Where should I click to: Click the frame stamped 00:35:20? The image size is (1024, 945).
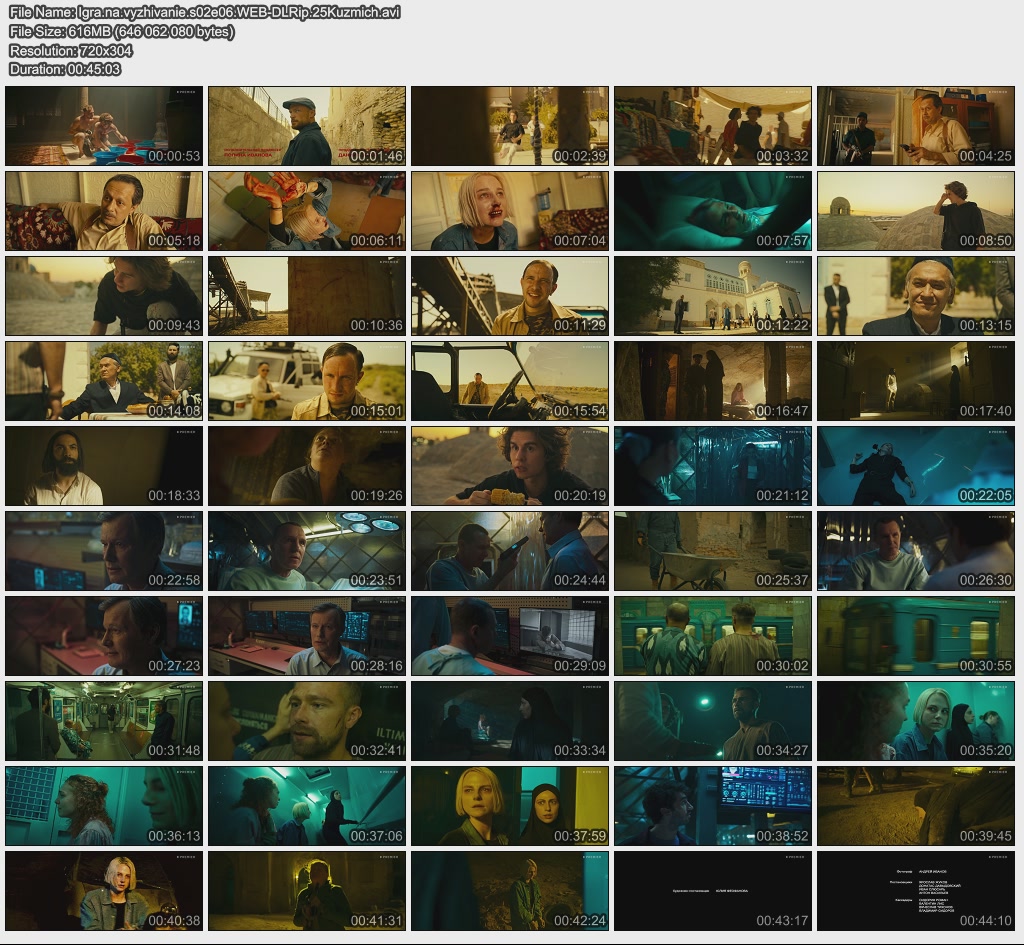tap(915, 721)
